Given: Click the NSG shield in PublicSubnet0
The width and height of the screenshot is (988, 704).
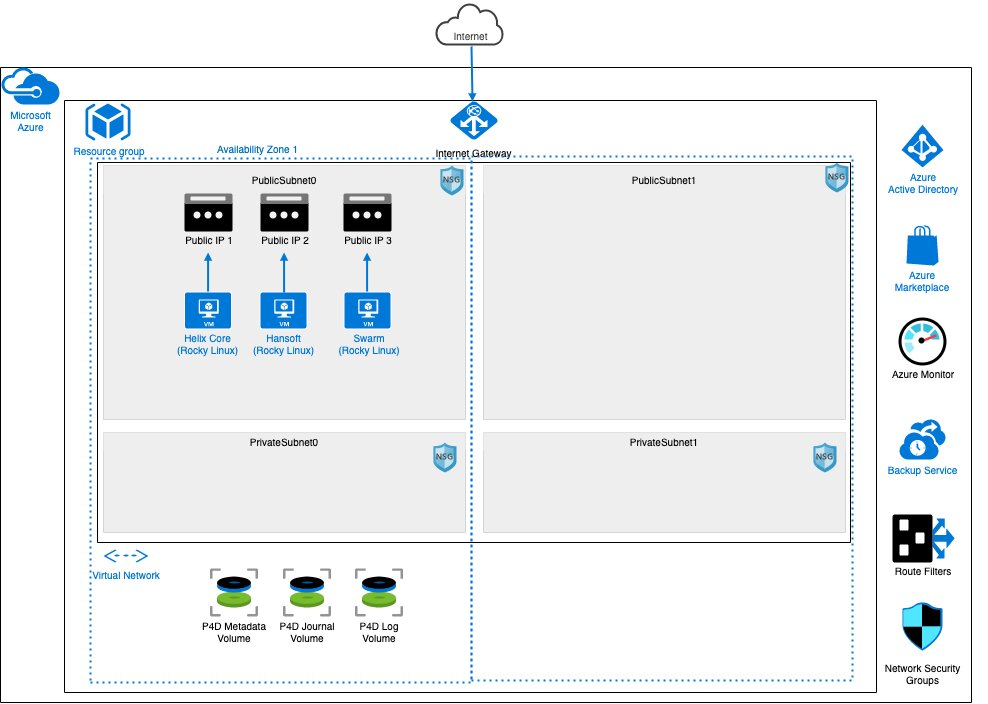Looking at the screenshot, I should click(x=451, y=180).
